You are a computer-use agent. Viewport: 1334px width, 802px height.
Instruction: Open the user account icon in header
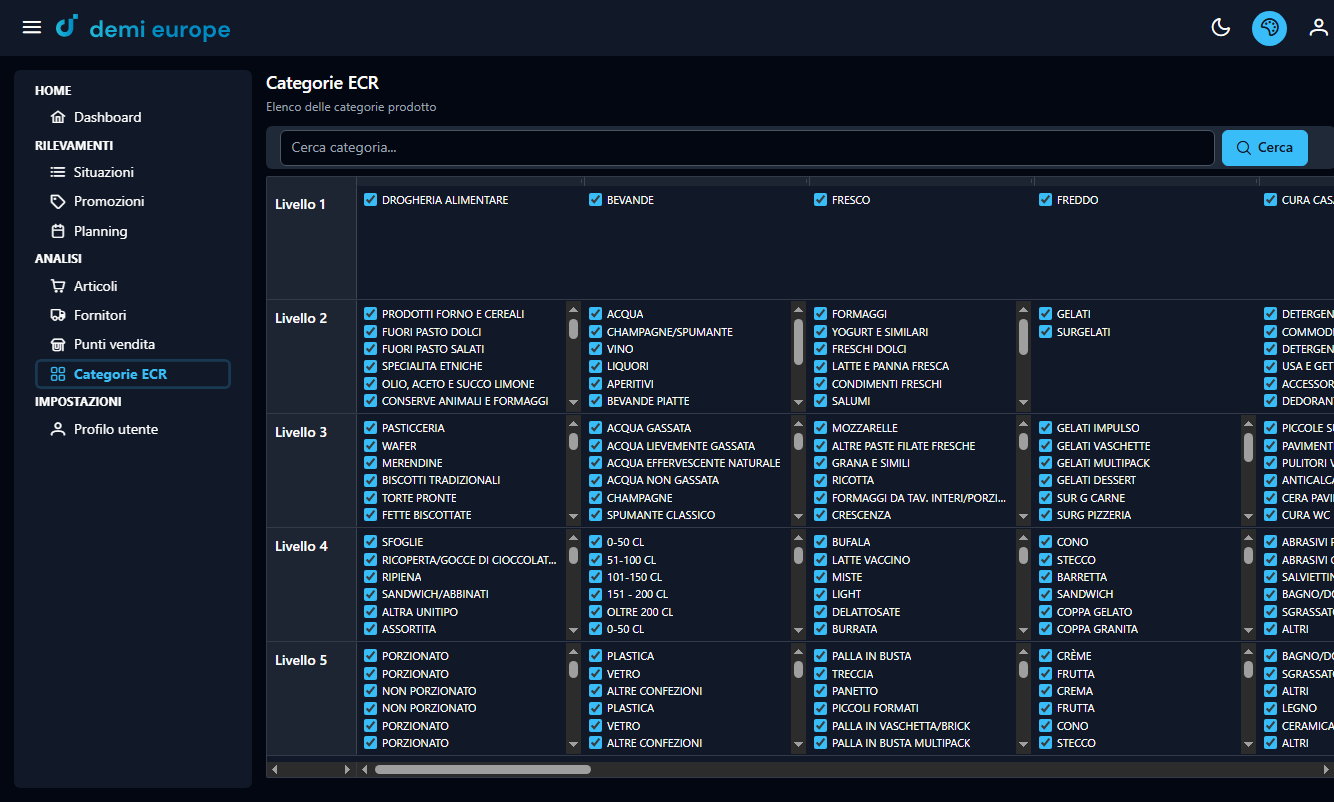click(x=1319, y=27)
